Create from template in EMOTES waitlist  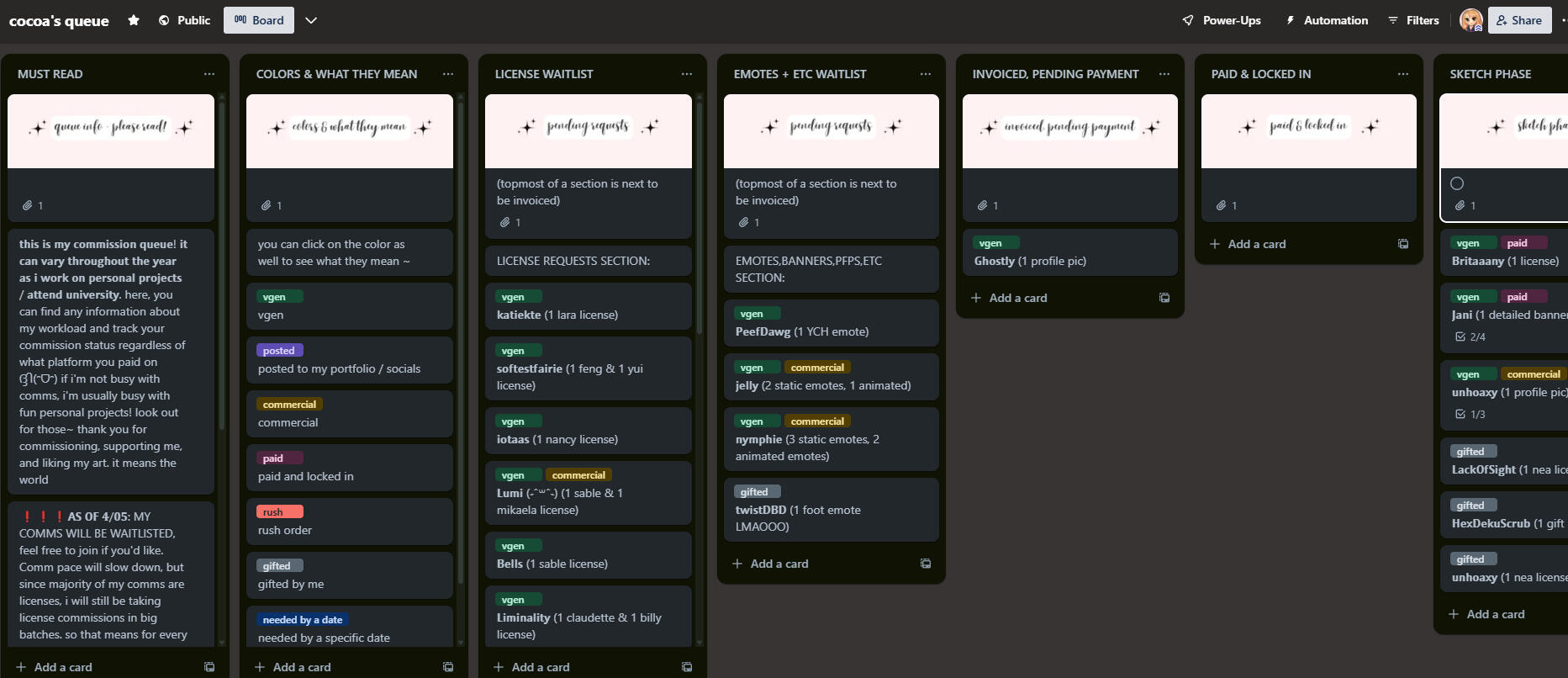(926, 564)
